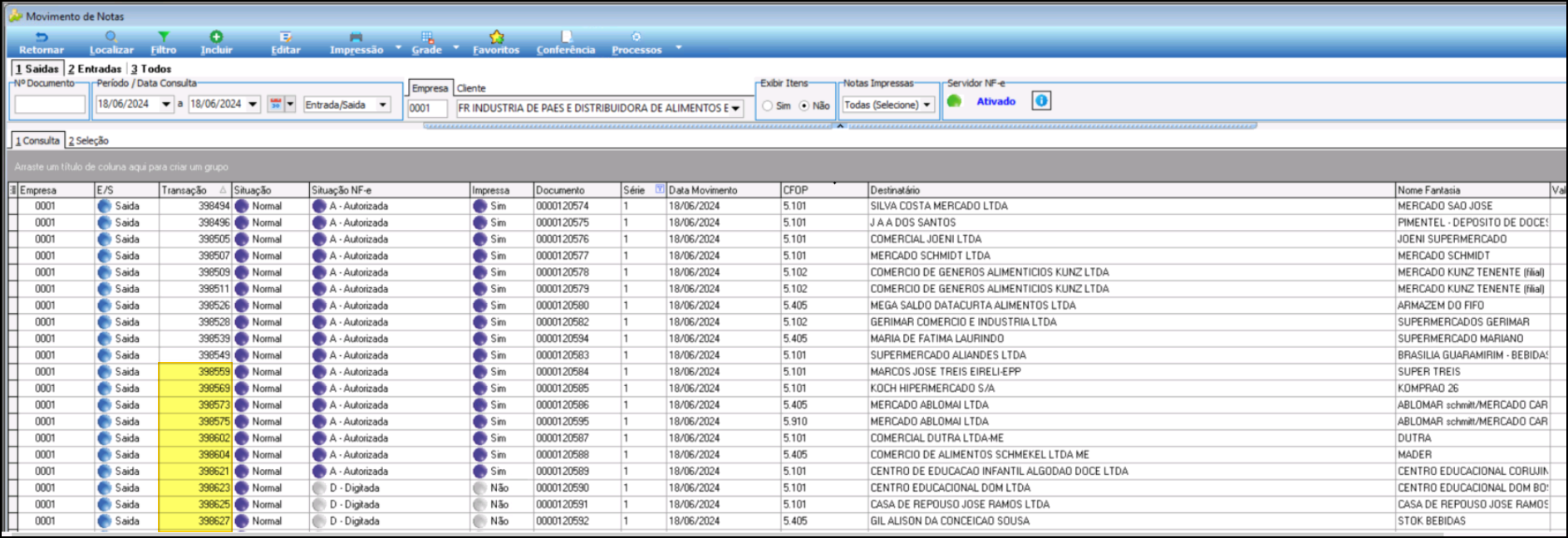Click the calendar period picker icon

(275, 104)
